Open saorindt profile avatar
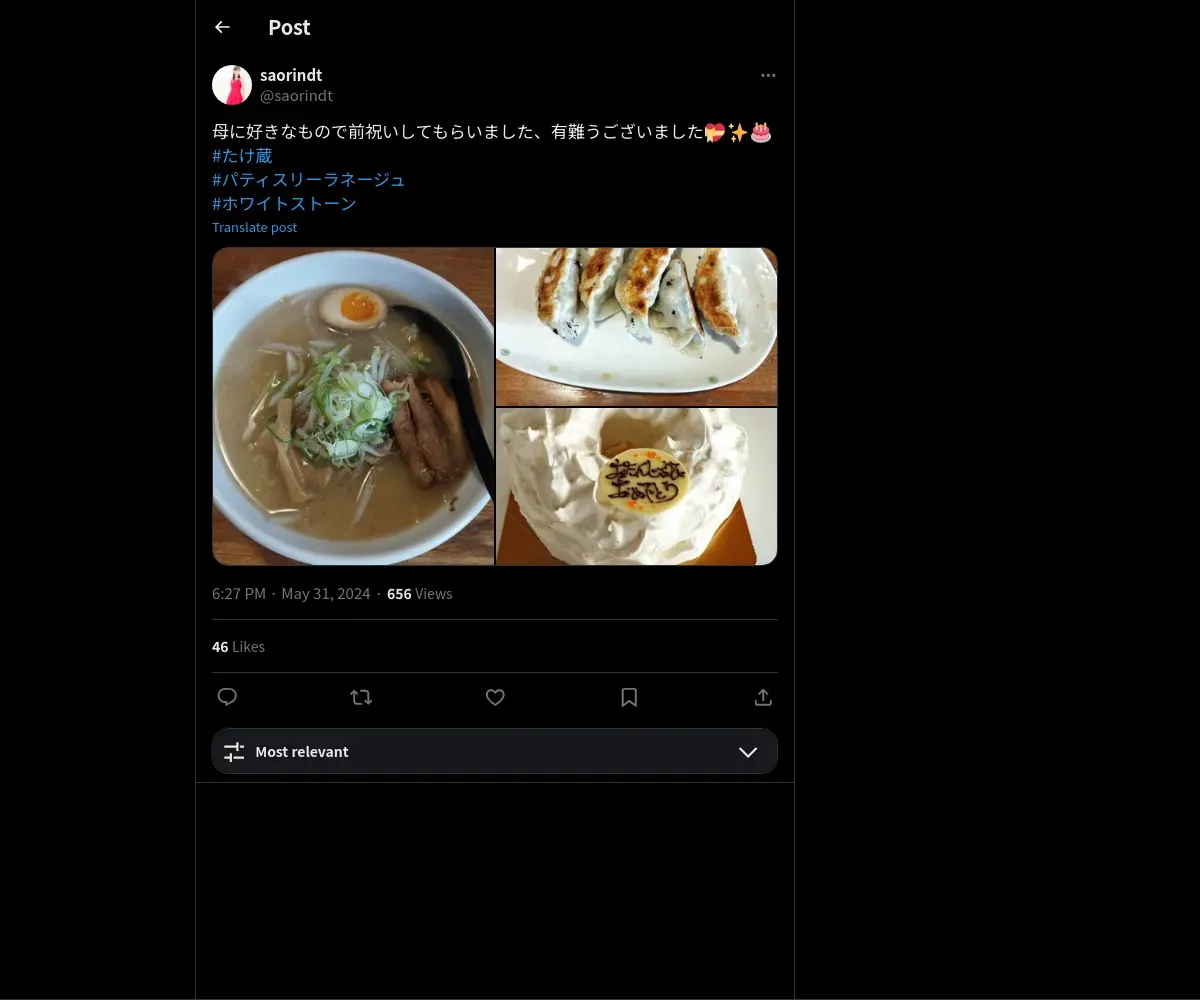Image resolution: width=1200 pixels, height=1000 pixels. tap(232, 85)
